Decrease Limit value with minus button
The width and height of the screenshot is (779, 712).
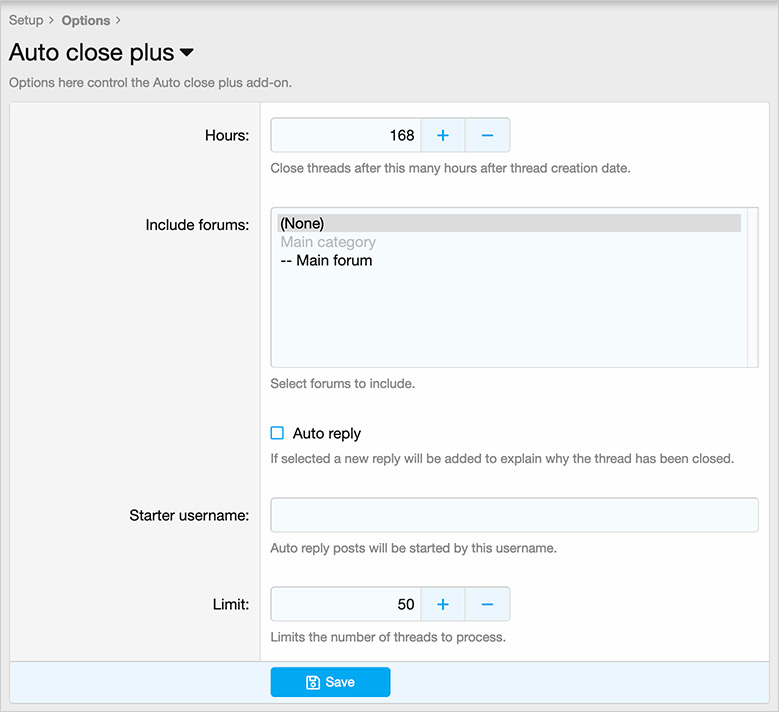(x=487, y=604)
